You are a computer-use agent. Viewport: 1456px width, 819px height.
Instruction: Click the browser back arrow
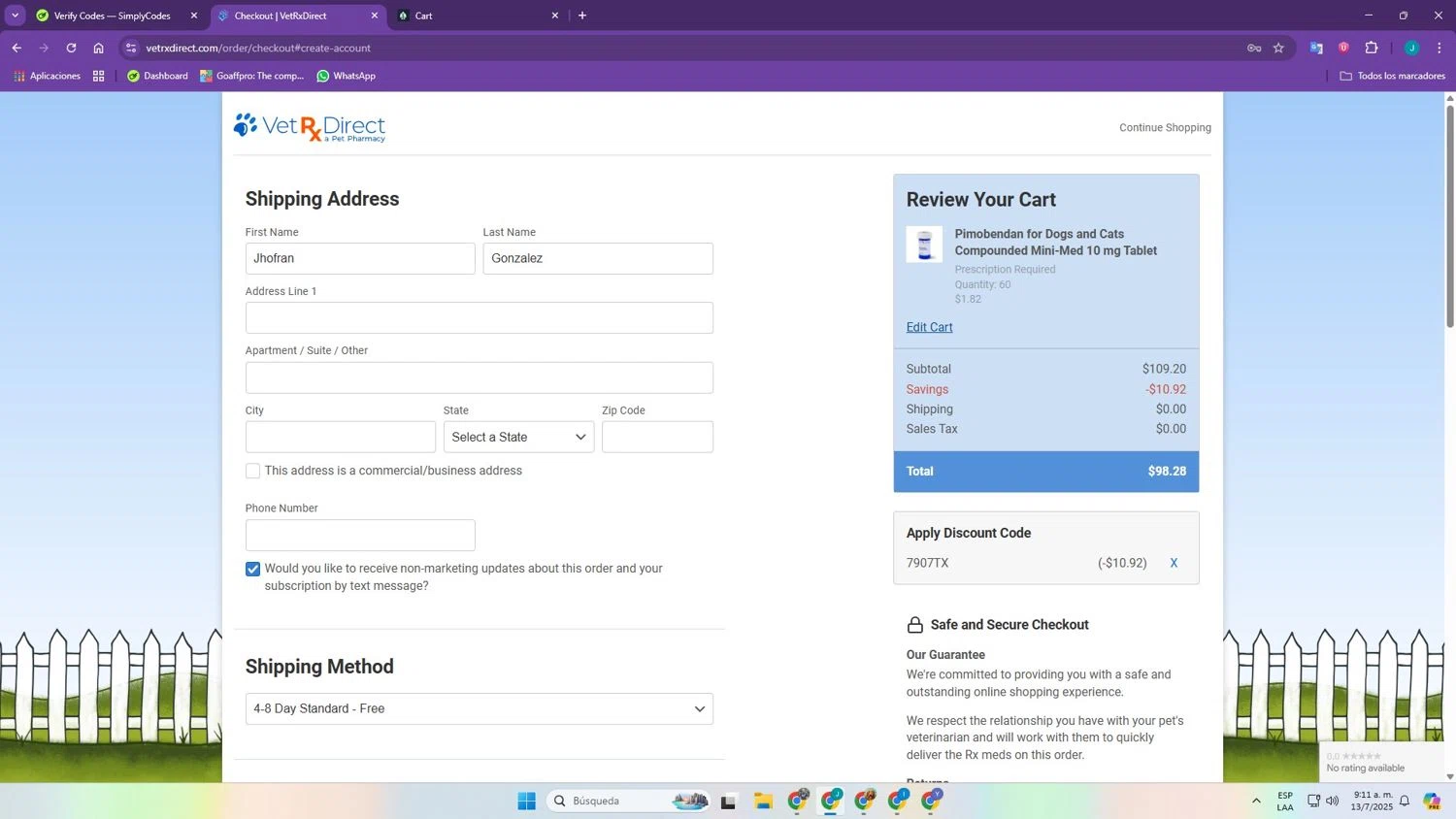(x=17, y=48)
